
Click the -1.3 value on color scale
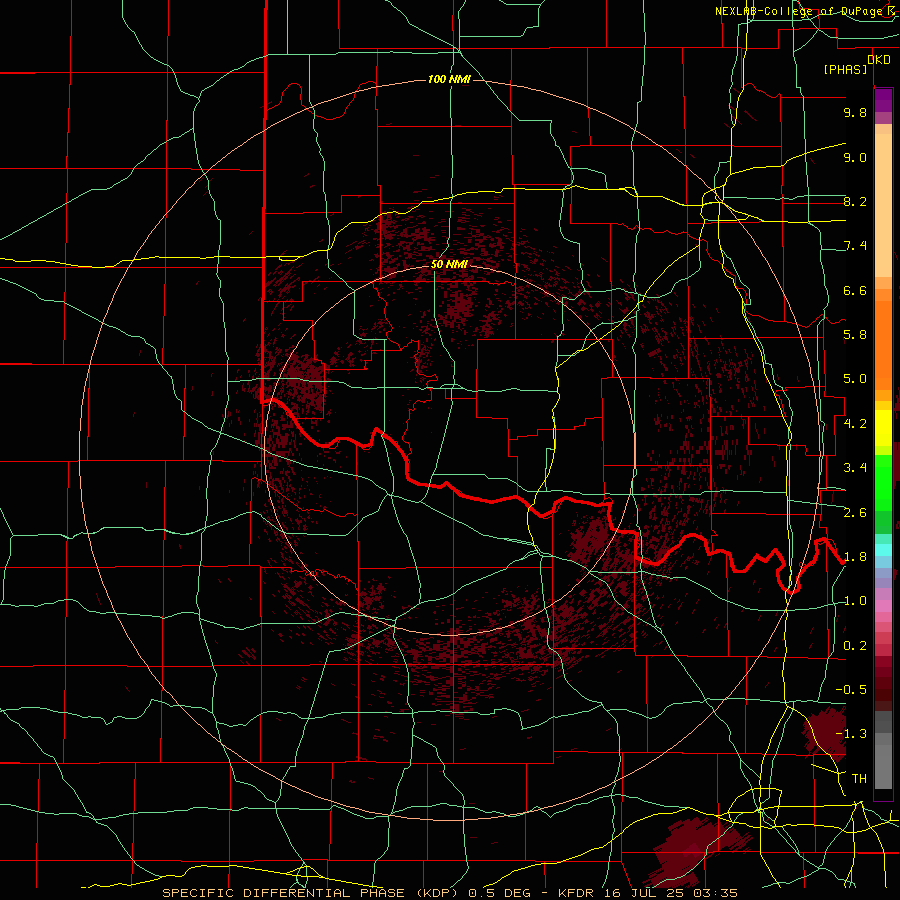pos(851,734)
